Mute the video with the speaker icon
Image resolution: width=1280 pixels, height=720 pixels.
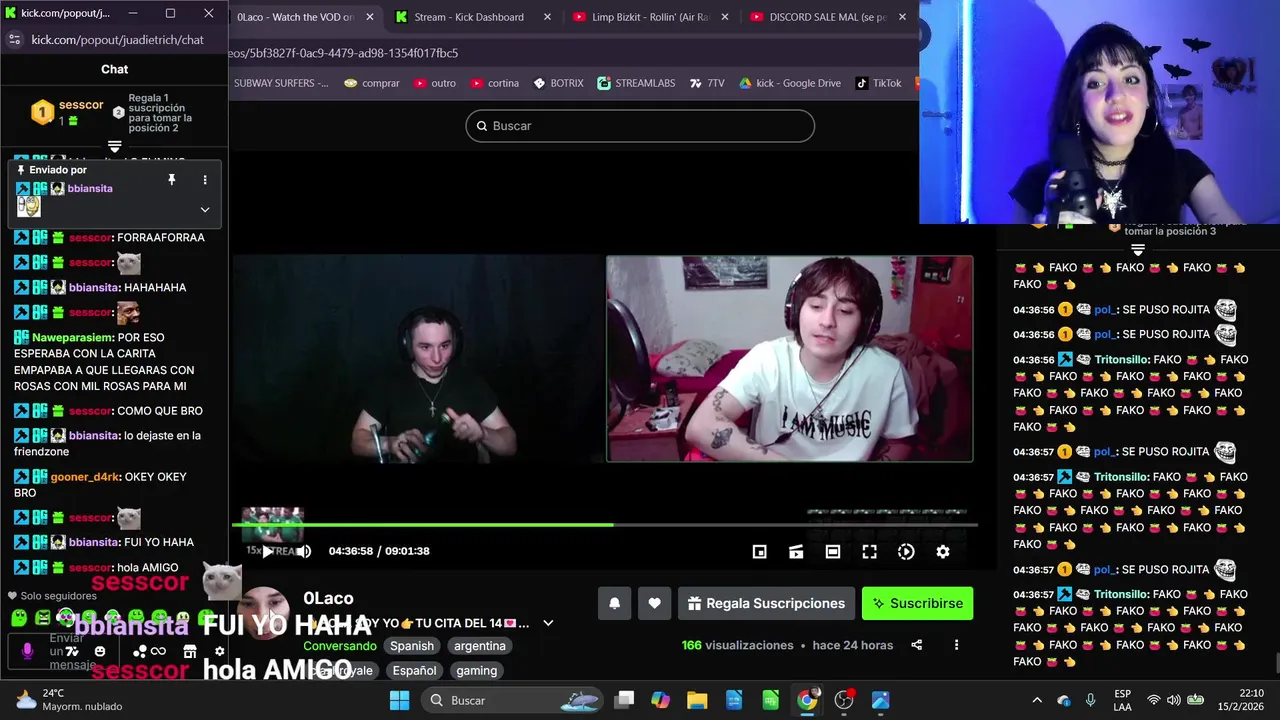pyautogui.click(x=304, y=551)
